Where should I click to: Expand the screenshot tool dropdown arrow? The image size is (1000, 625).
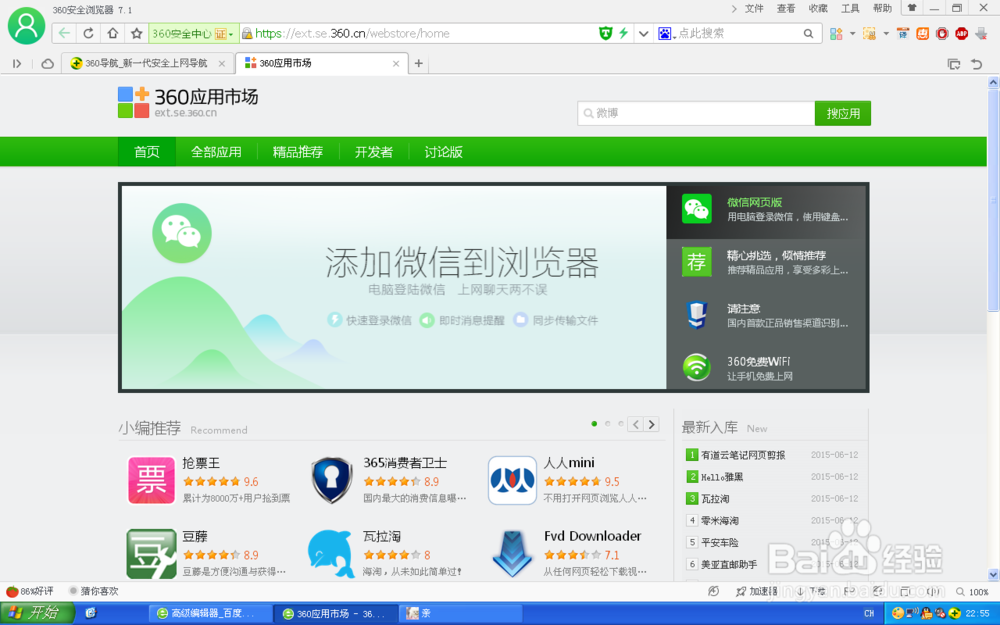click(886, 34)
